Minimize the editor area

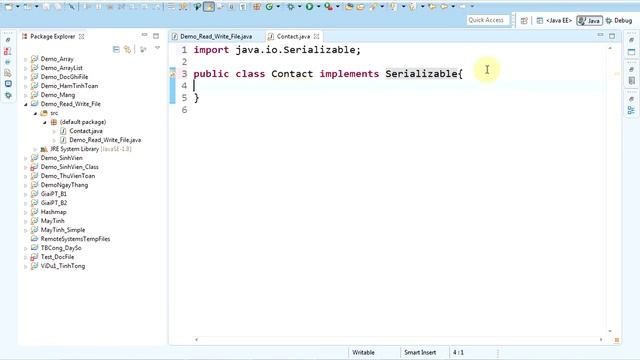600,36
